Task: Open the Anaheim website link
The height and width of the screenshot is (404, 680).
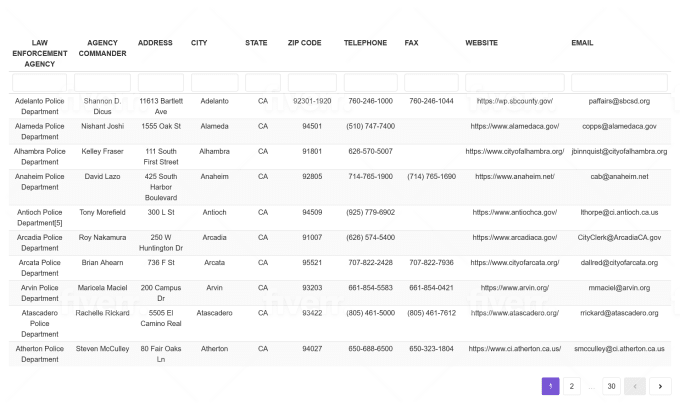Action: (514, 176)
